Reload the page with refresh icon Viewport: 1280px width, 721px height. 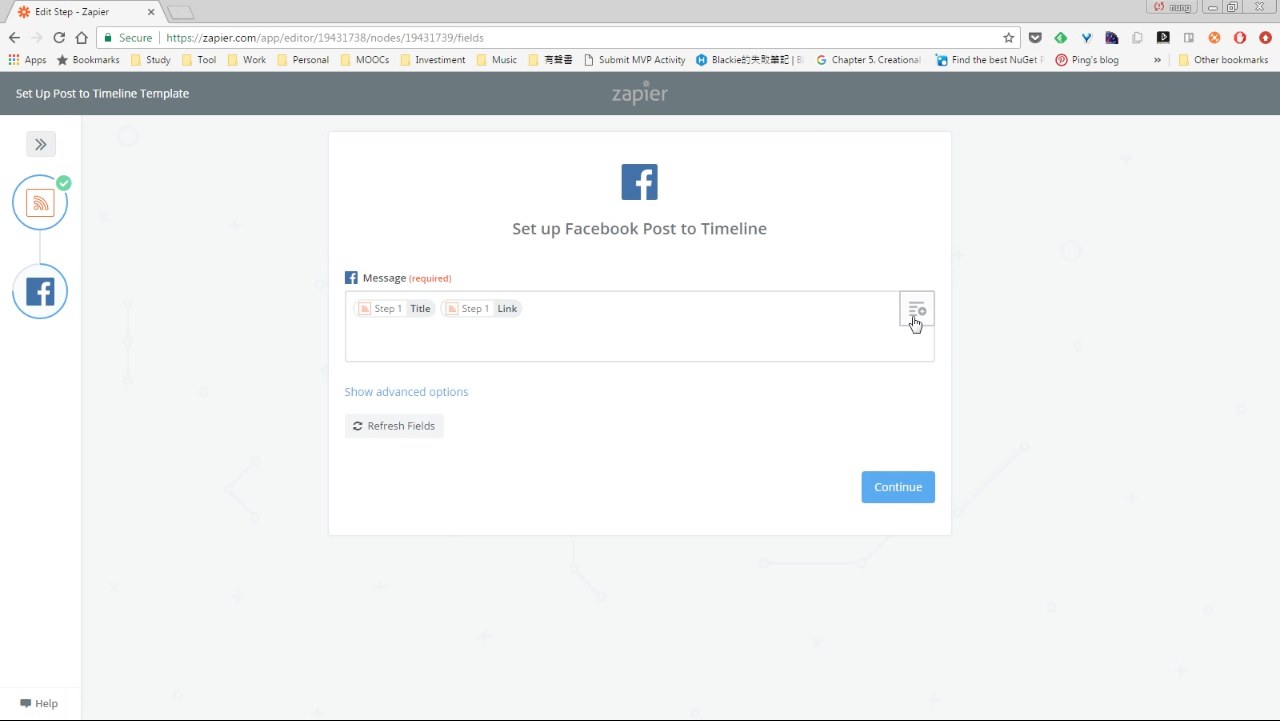coord(59,38)
